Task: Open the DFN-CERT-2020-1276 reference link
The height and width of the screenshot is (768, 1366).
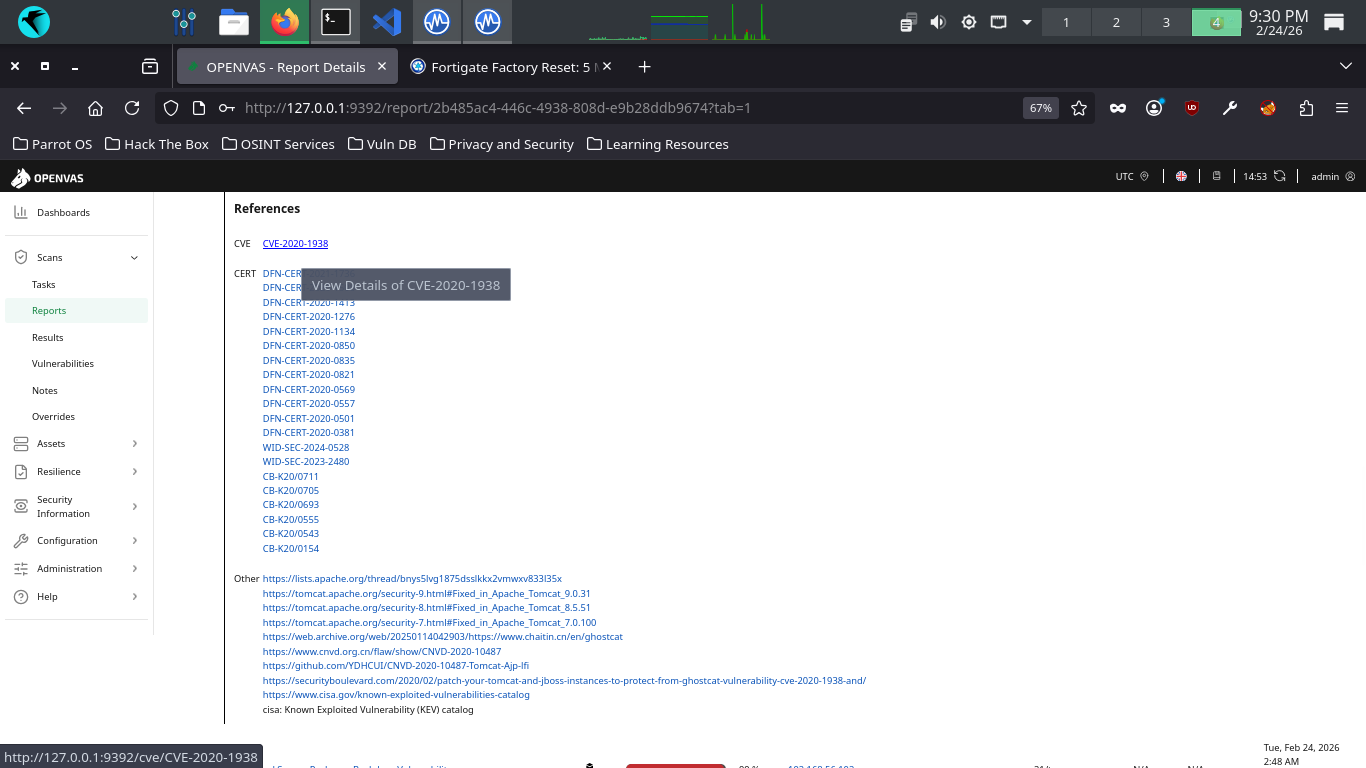Action: click(308, 317)
